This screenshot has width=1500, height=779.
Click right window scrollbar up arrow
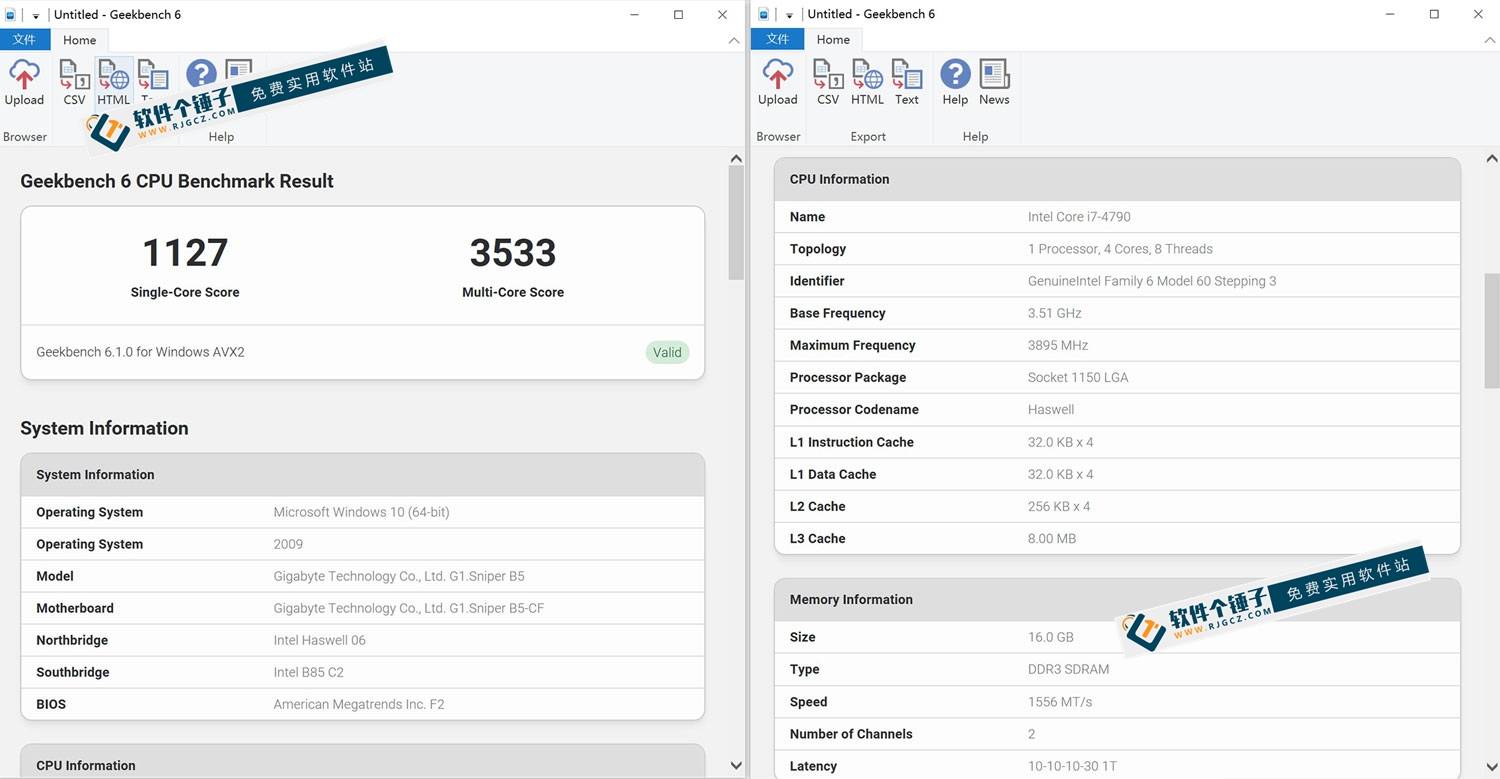click(x=1491, y=158)
